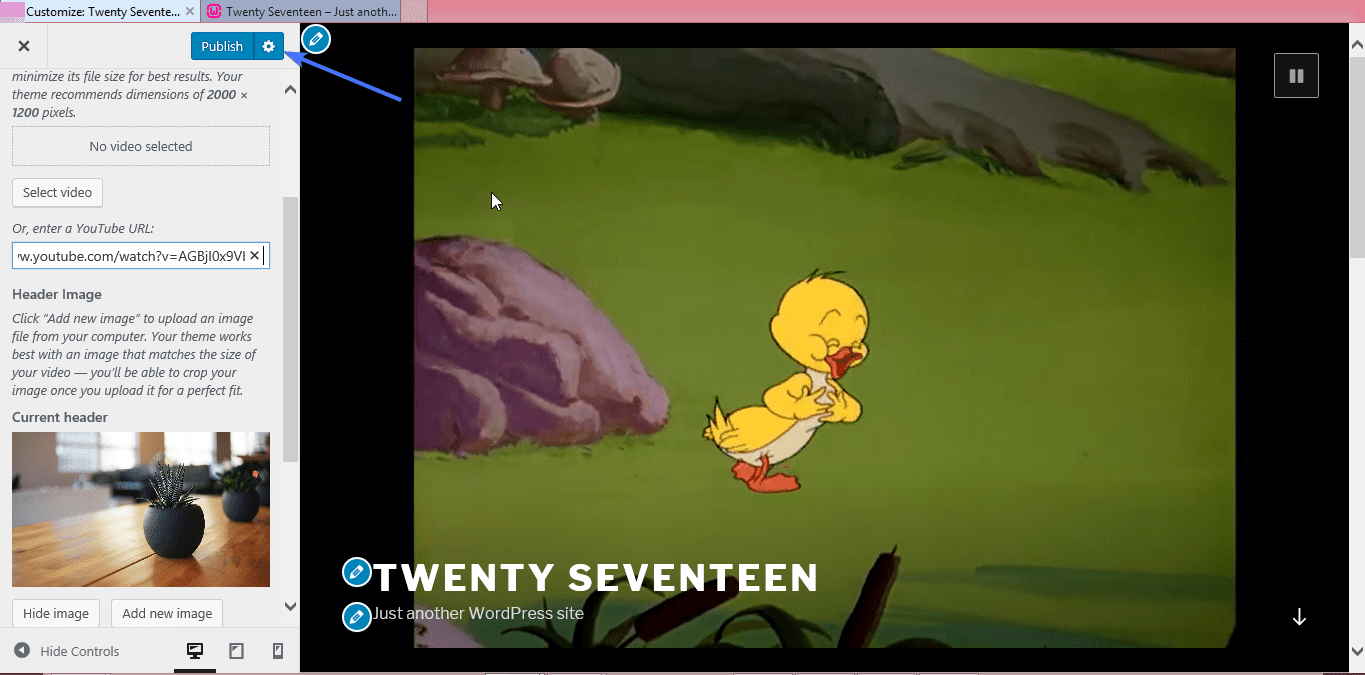Click the Select video button
1365x675 pixels.
[x=57, y=192]
